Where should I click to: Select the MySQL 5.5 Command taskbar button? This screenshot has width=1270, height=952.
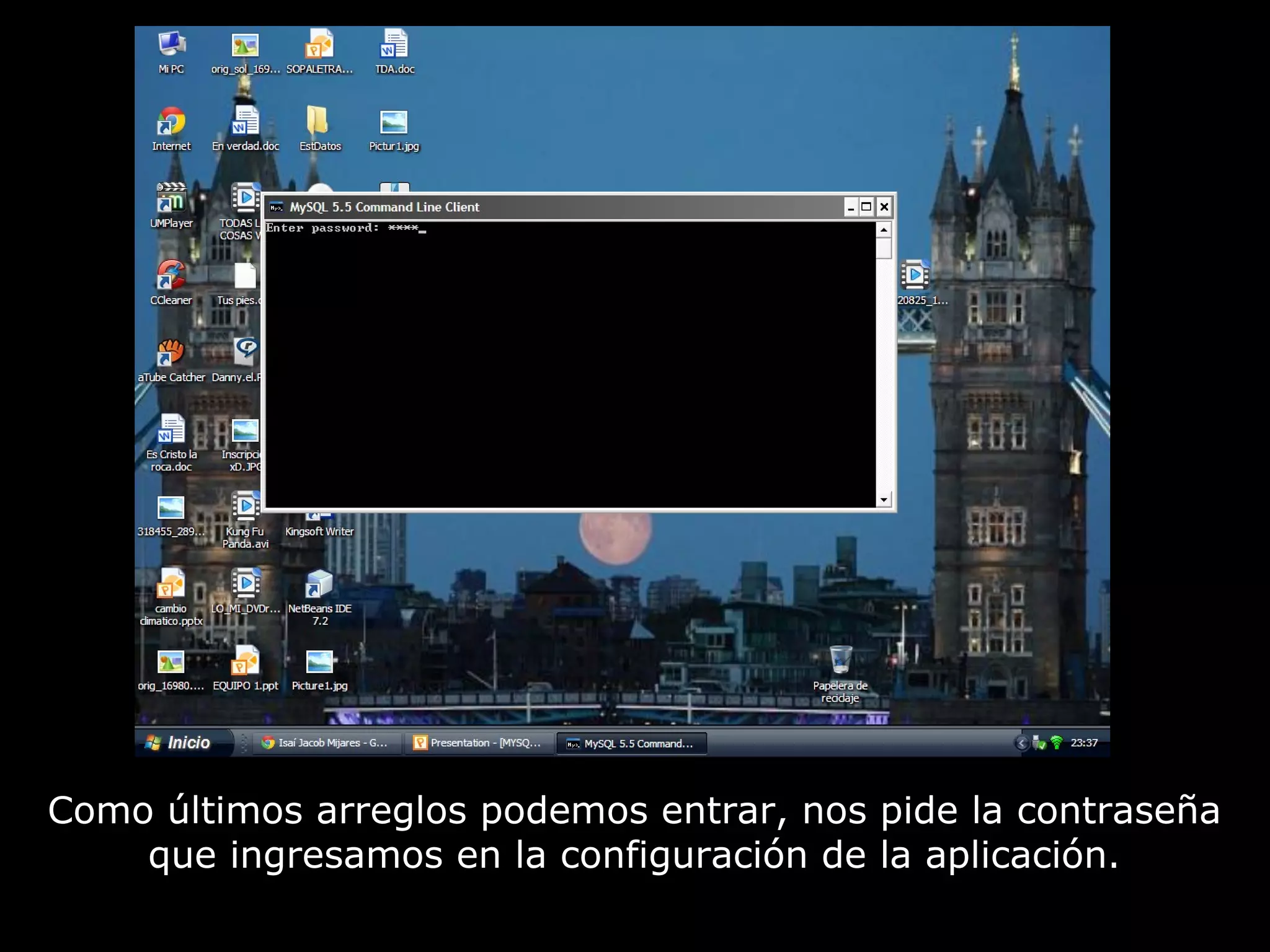tap(631, 743)
